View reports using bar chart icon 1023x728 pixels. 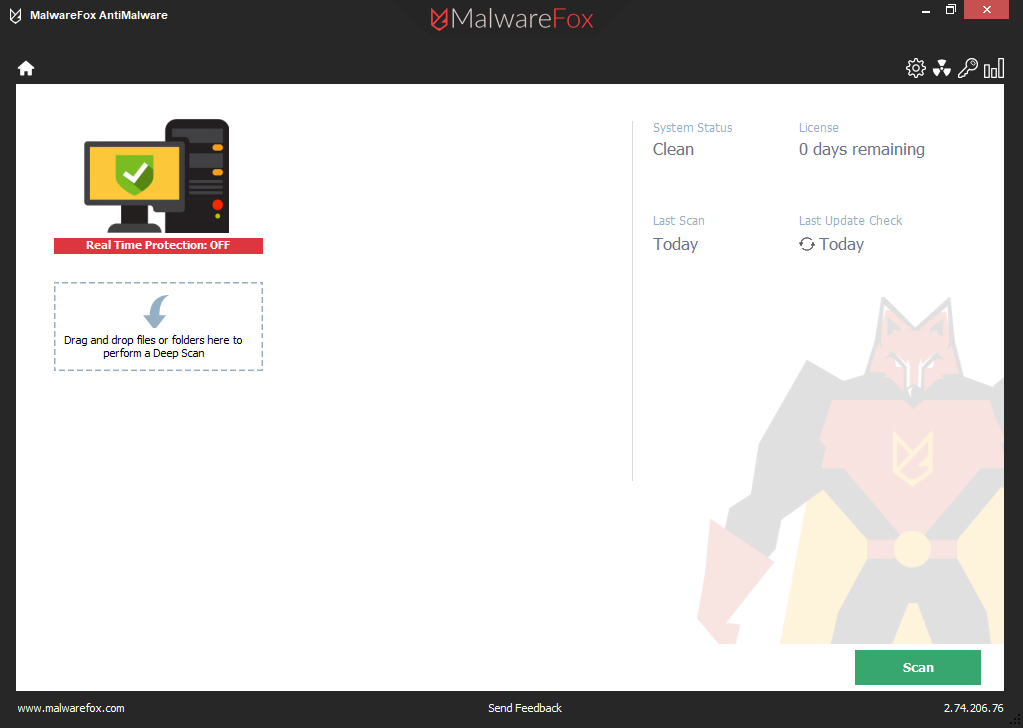(994, 68)
